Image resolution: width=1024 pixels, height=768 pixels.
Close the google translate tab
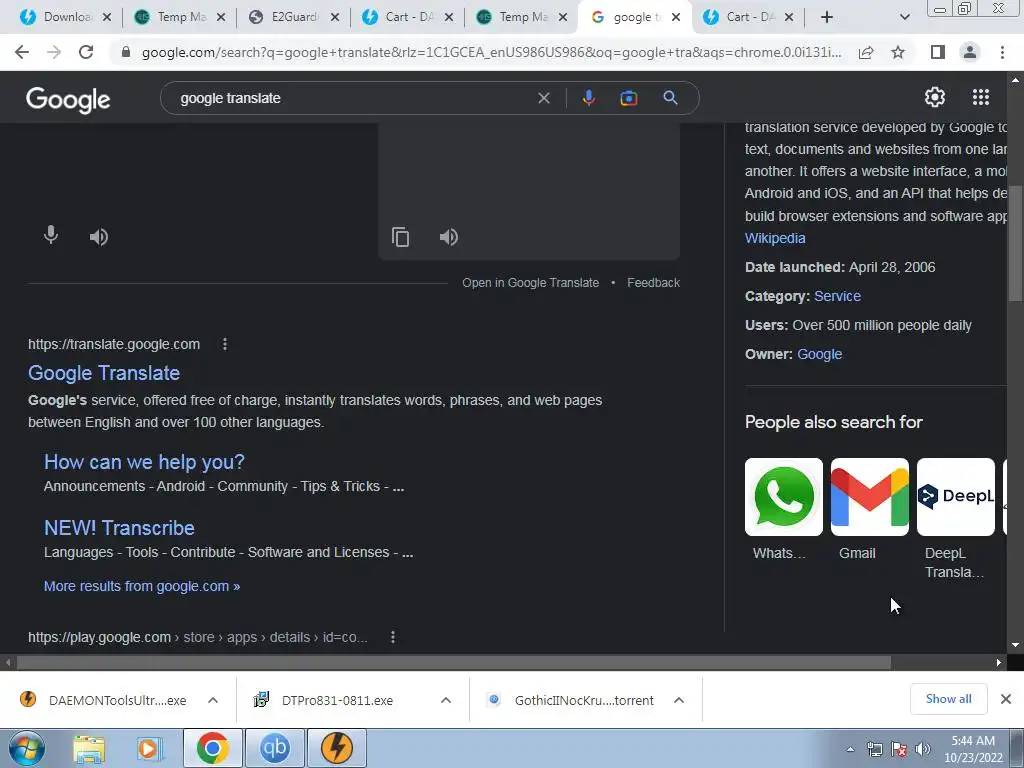click(x=676, y=17)
